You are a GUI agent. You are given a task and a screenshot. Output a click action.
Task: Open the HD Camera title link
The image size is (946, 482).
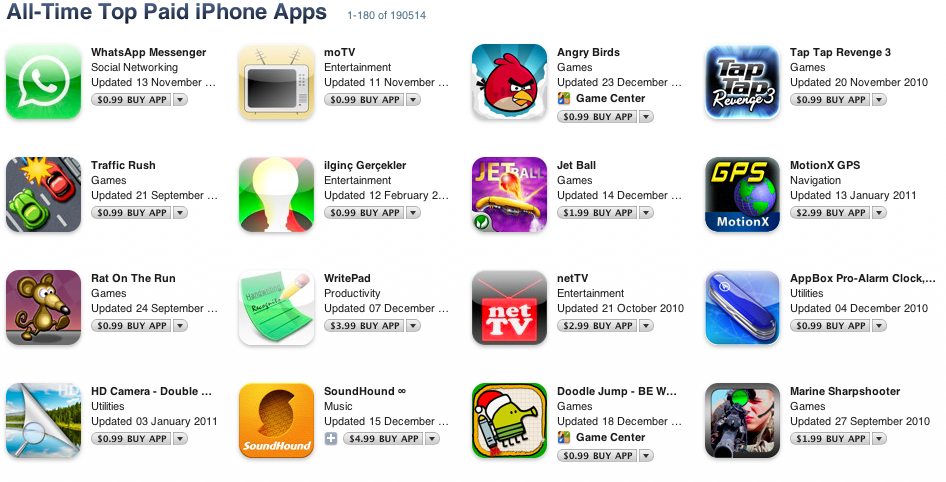(x=151, y=391)
